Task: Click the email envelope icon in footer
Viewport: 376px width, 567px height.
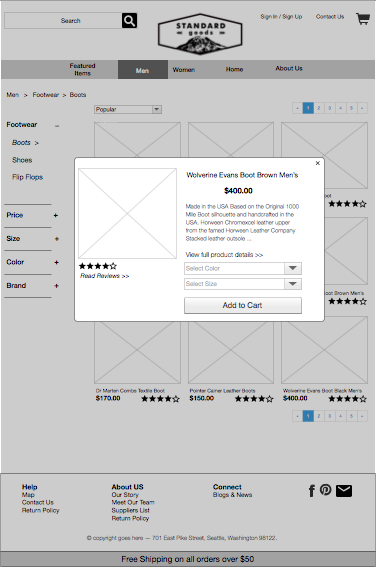Action: [343, 491]
